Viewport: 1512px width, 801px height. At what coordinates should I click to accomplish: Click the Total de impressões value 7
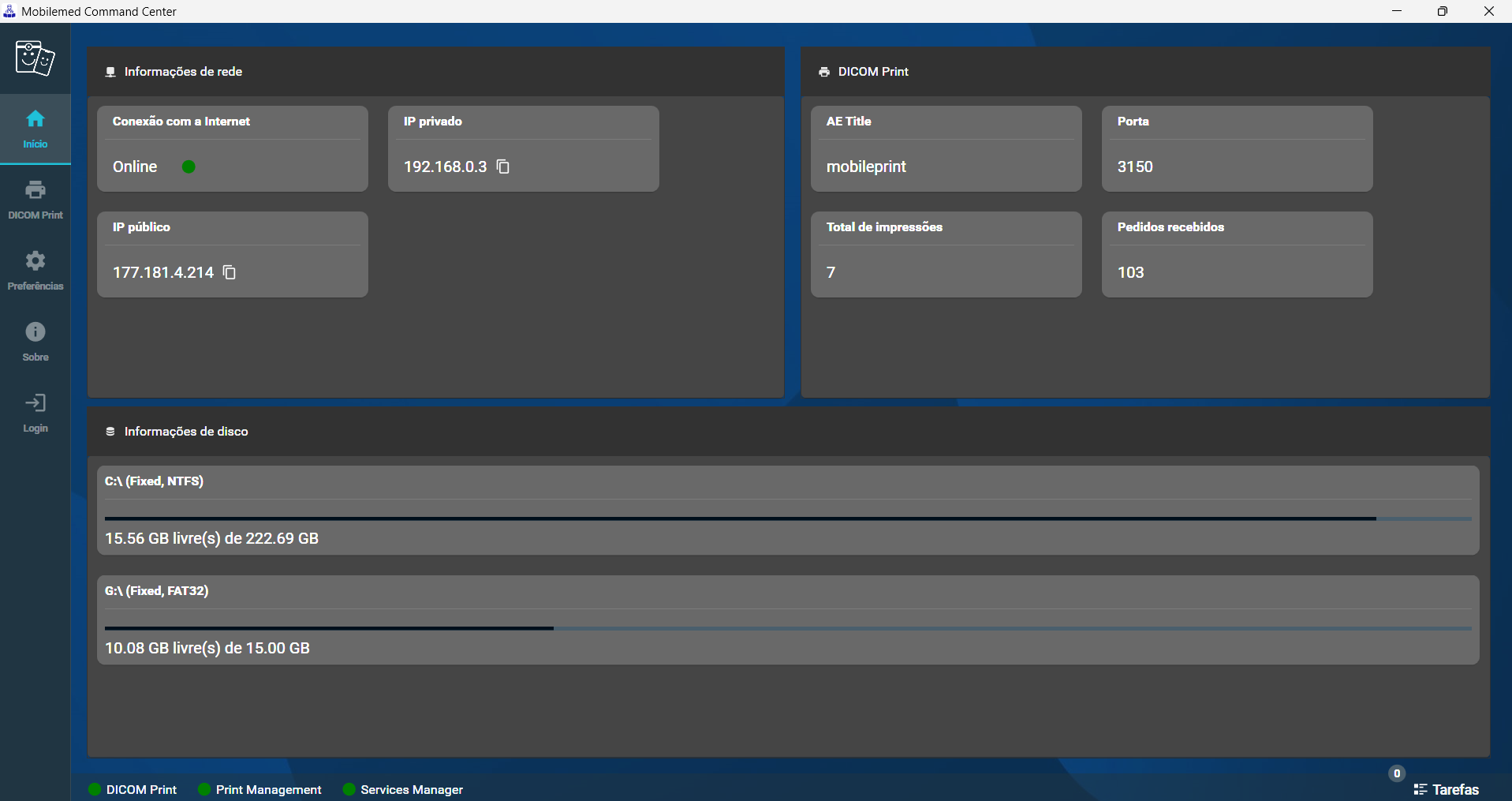(831, 272)
